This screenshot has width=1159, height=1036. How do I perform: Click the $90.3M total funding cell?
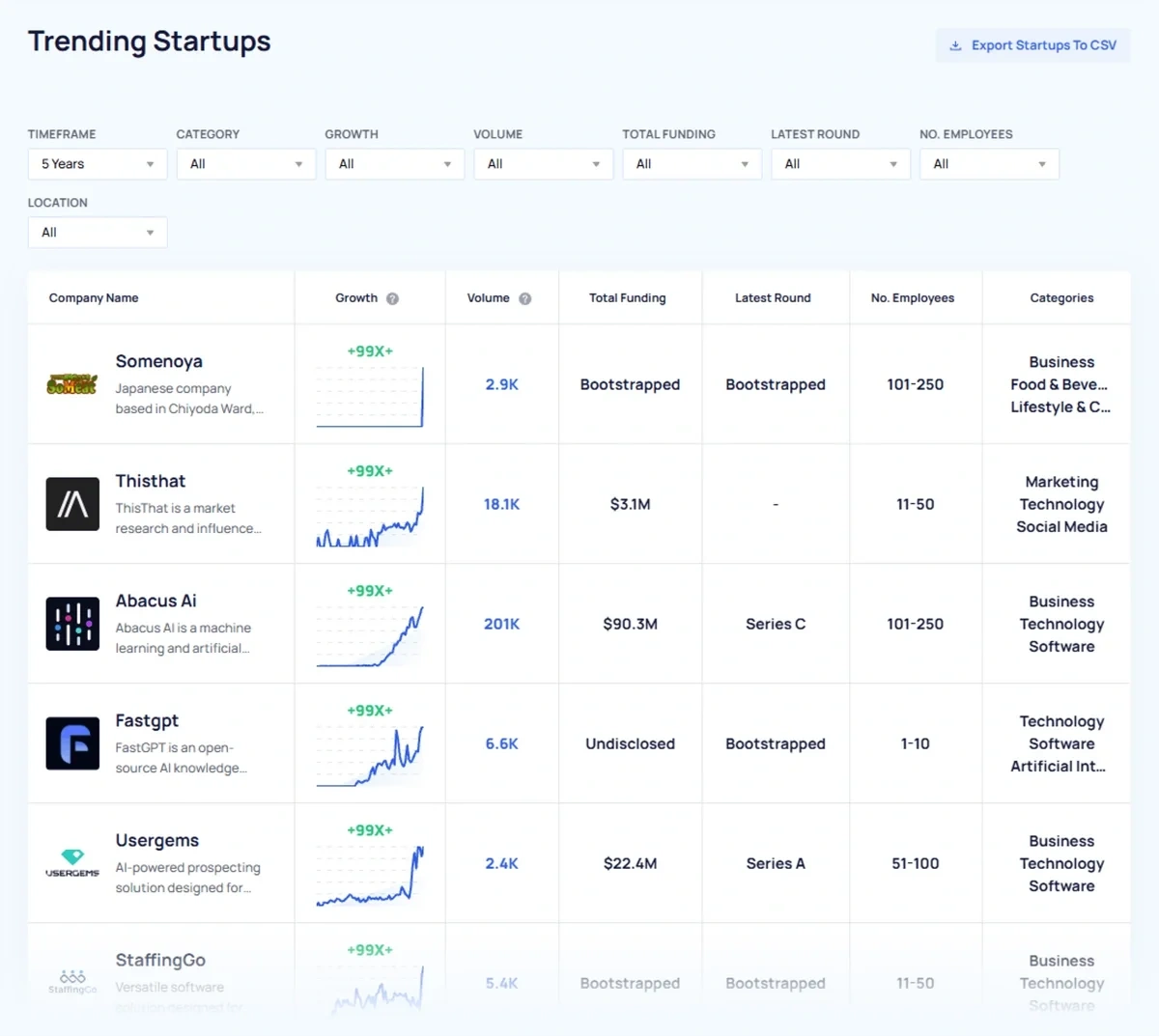click(631, 624)
